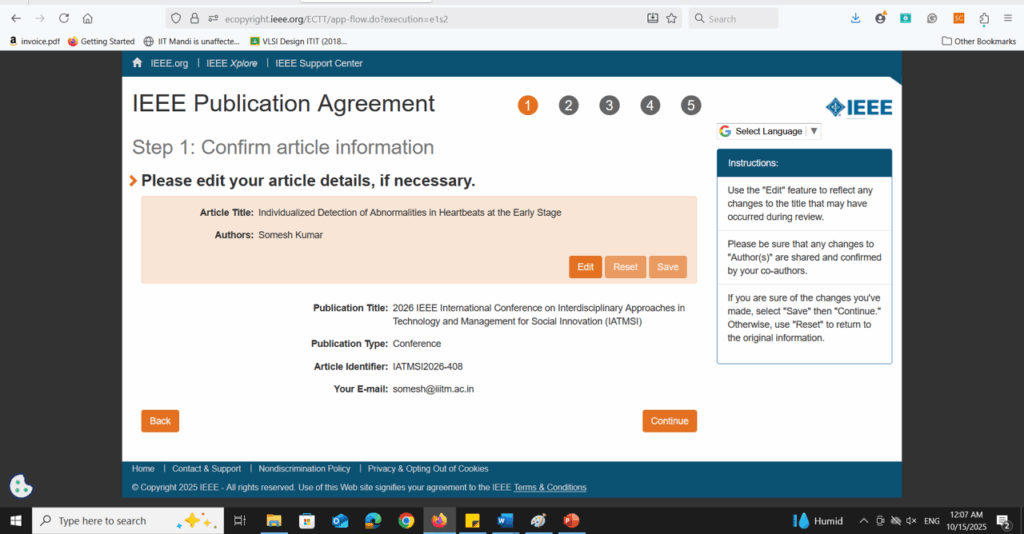The height and width of the screenshot is (534, 1024).
Task: Click the IEEE home icon in top navigation
Action: click(138, 63)
